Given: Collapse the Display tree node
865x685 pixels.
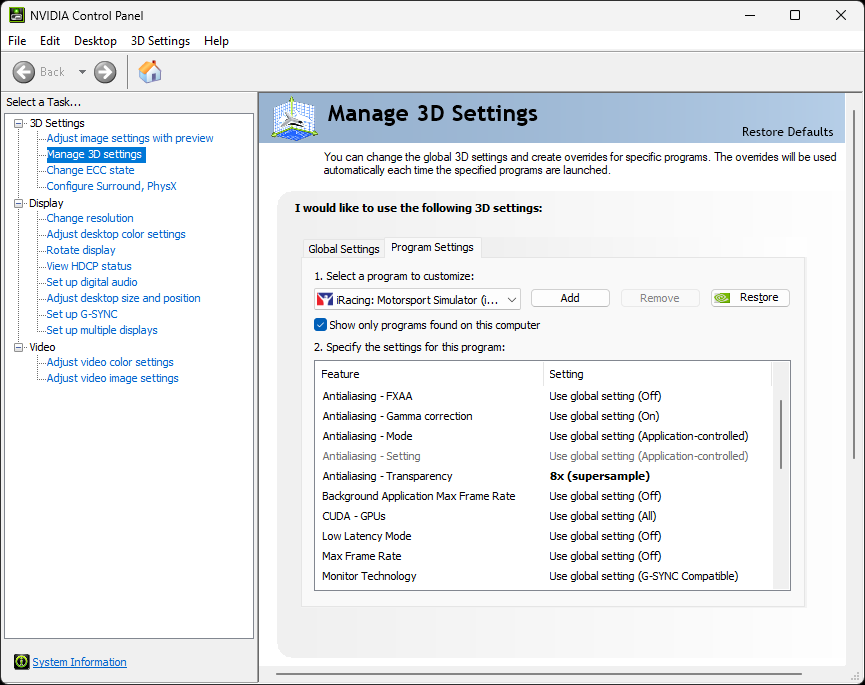Looking at the screenshot, I should click(x=18, y=204).
